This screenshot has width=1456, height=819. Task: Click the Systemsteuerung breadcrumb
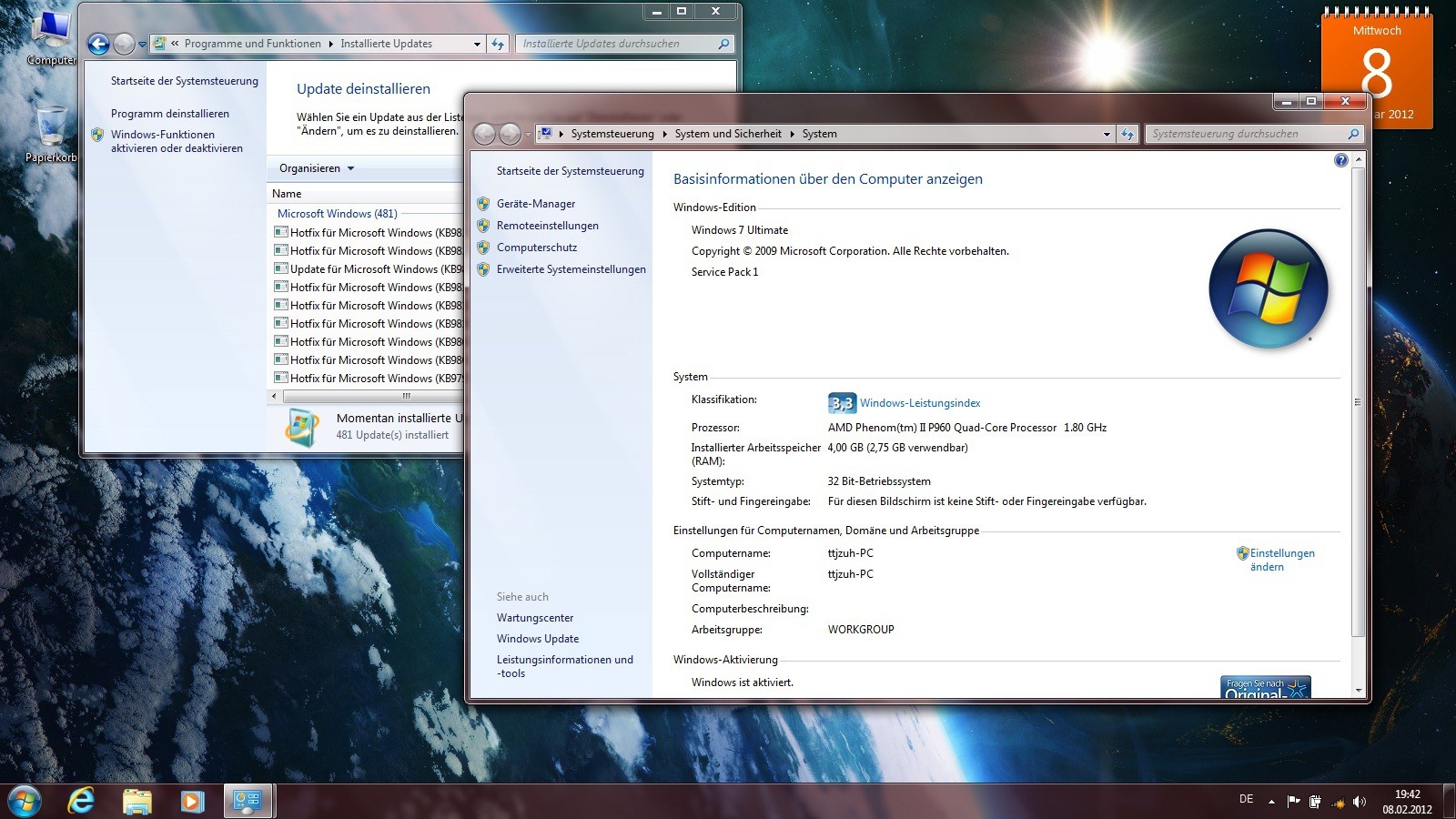[612, 134]
